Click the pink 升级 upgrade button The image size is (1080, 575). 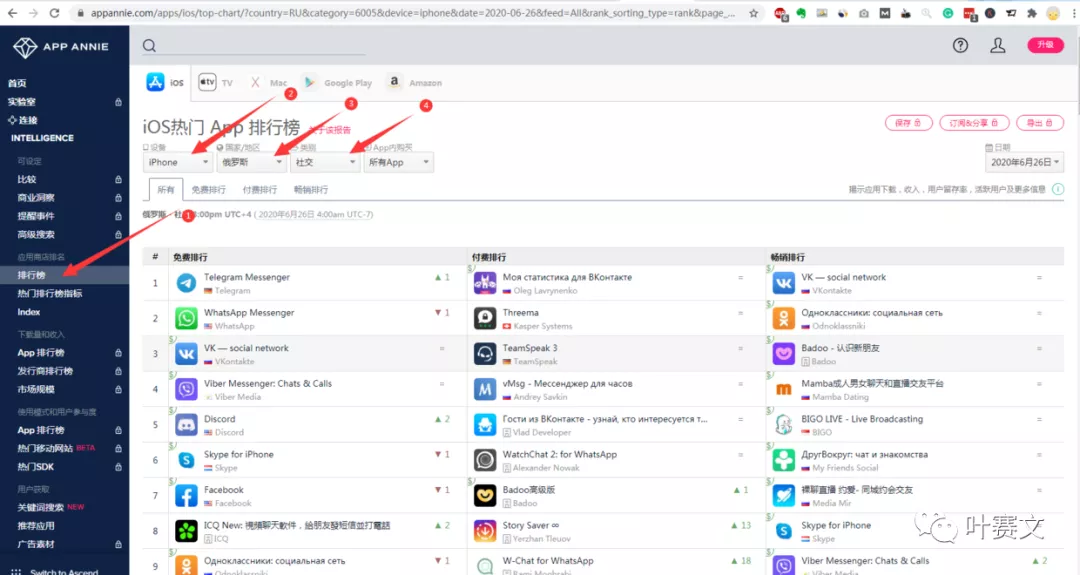[x=1045, y=45]
